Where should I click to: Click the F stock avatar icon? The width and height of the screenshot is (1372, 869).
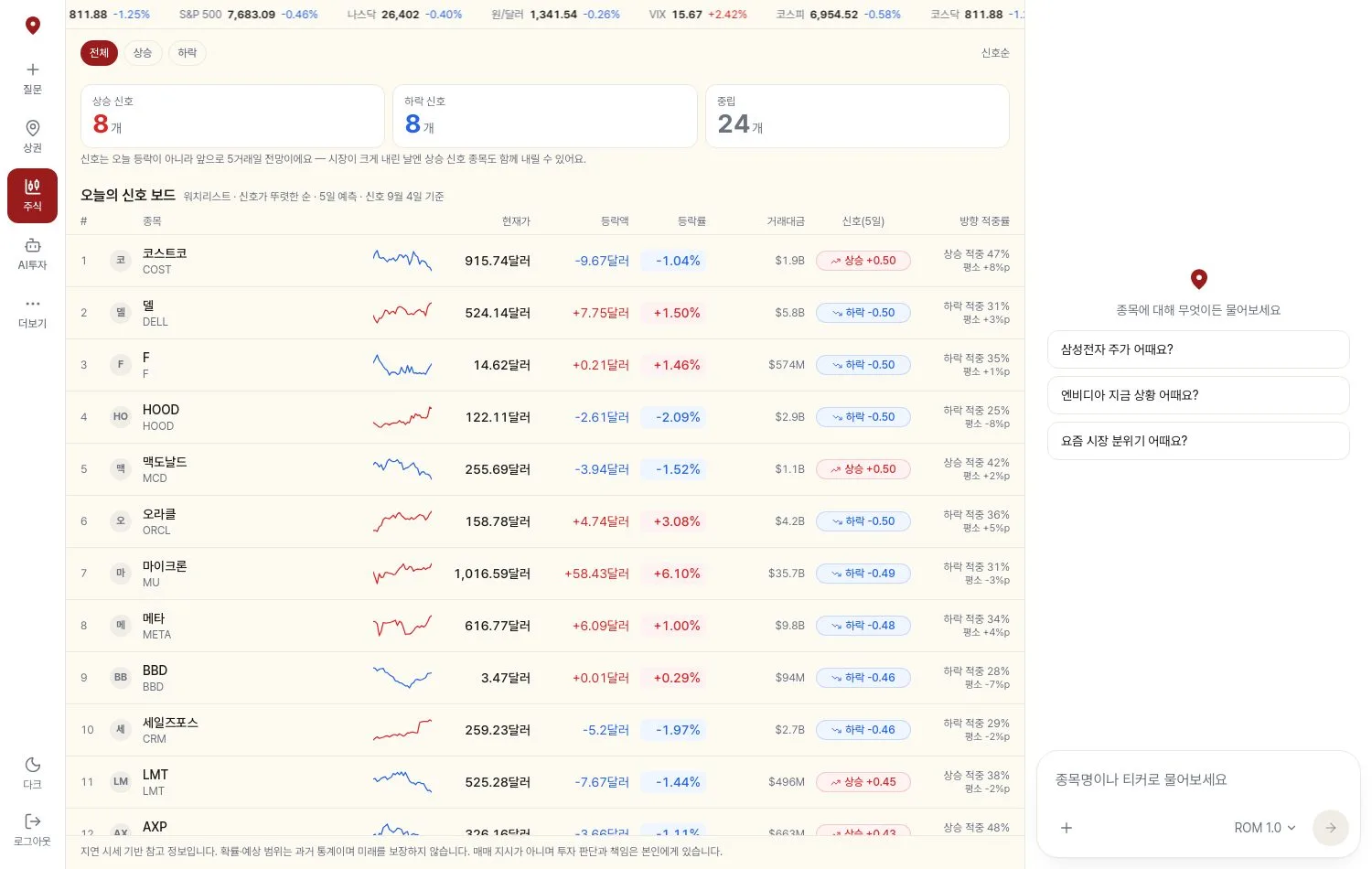[x=121, y=365]
